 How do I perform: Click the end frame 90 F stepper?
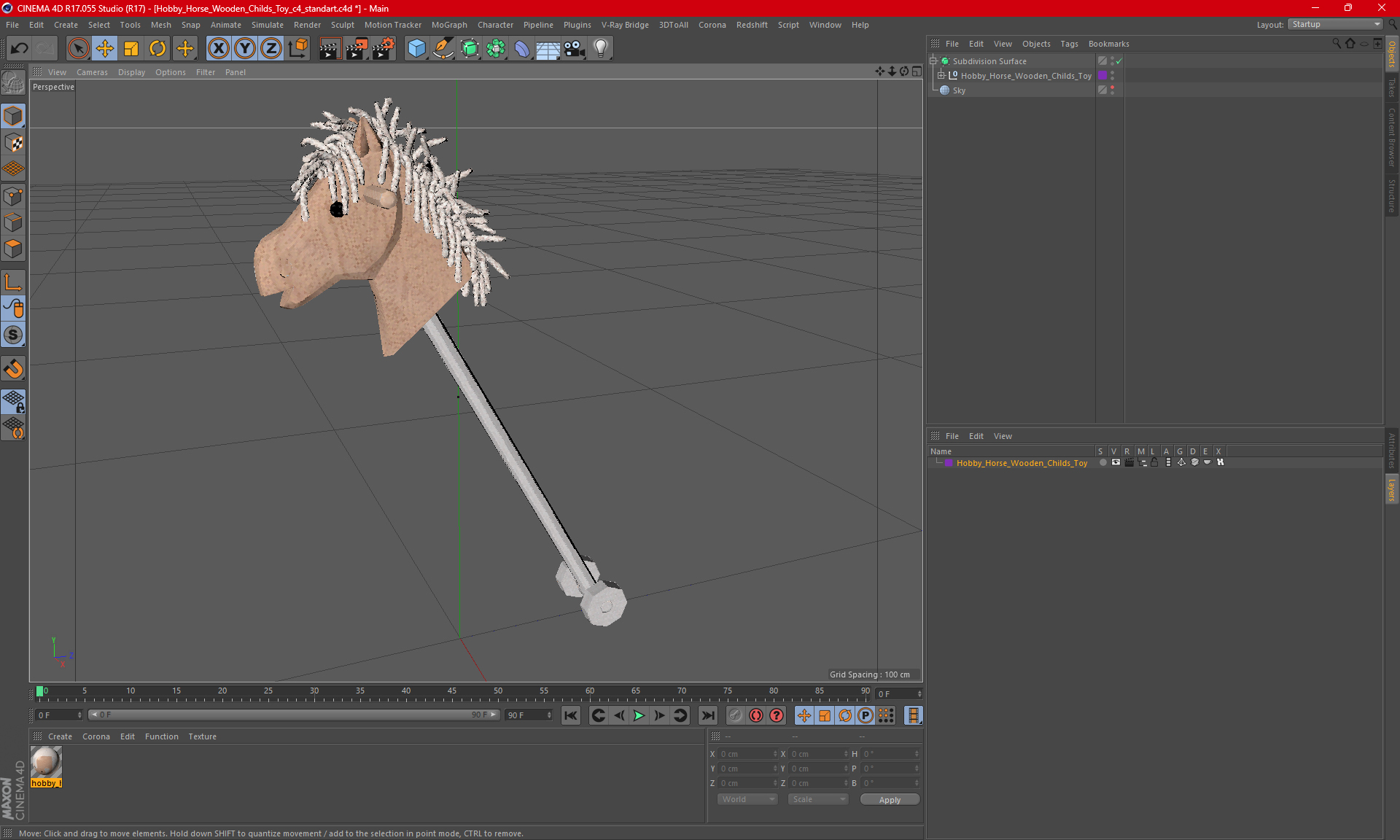click(x=550, y=715)
